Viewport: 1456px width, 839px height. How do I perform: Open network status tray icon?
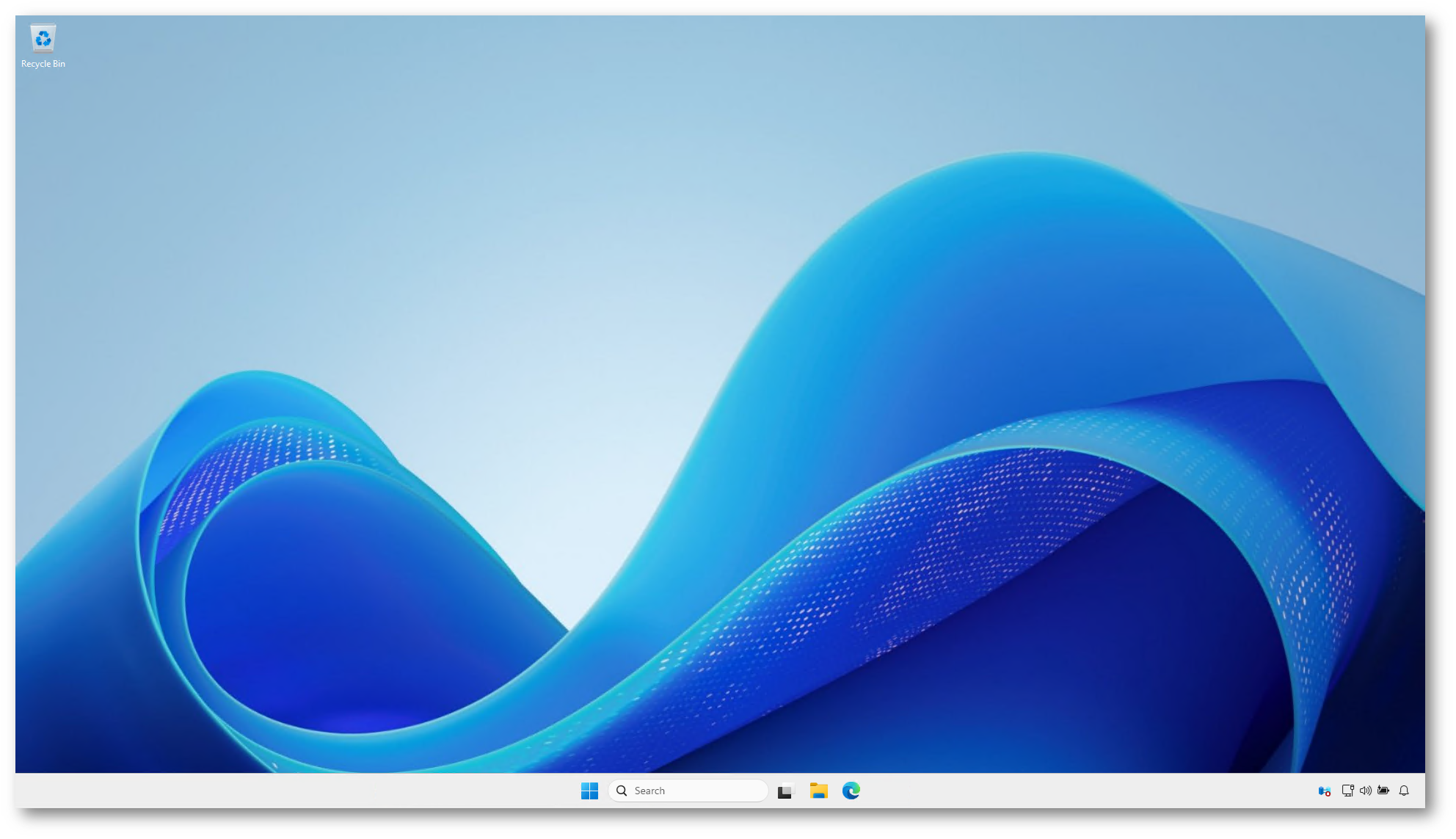click(x=1347, y=791)
